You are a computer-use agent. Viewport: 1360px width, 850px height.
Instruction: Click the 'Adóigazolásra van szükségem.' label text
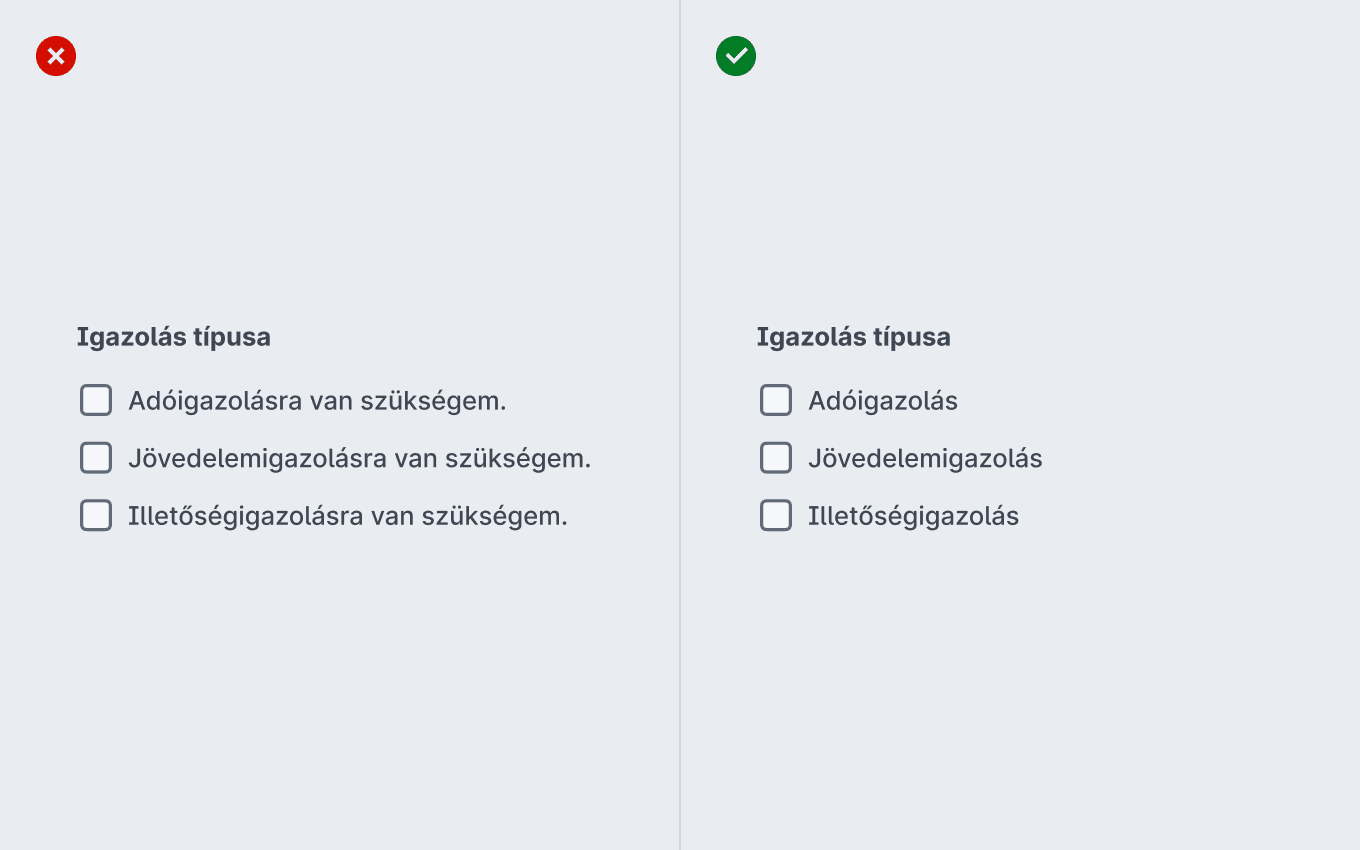[x=317, y=401]
